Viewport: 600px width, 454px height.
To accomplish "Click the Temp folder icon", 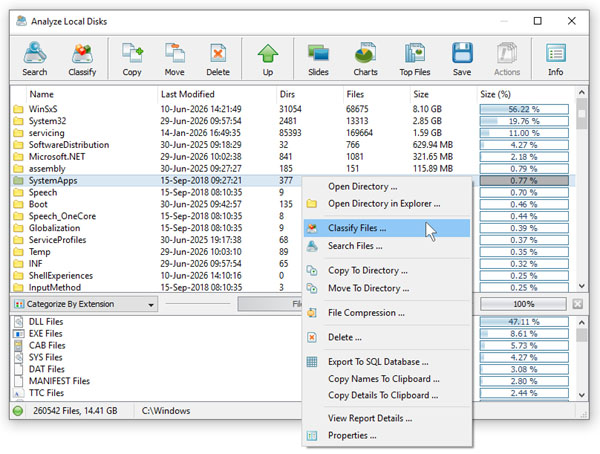I will [x=18, y=252].
